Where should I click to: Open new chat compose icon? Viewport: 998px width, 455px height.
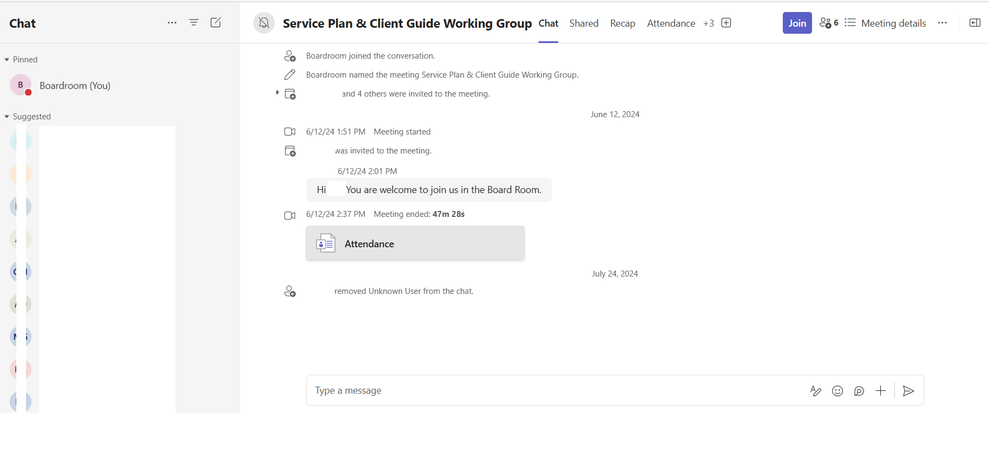point(216,23)
